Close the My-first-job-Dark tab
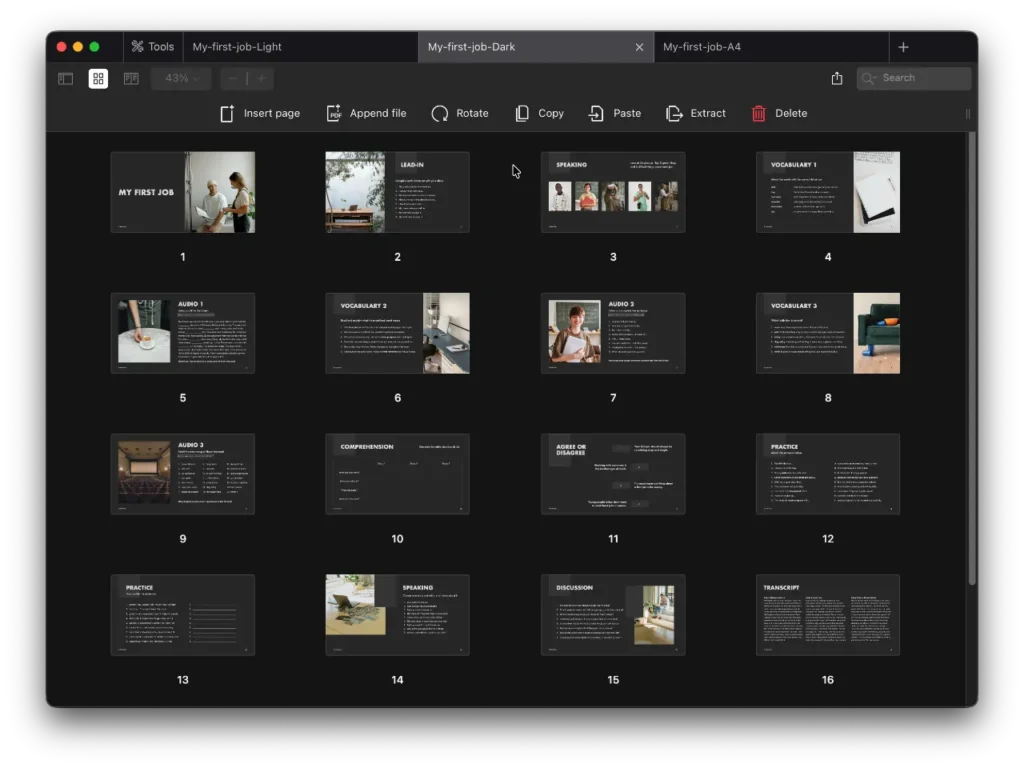The image size is (1024, 768). (x=639, y=47)
